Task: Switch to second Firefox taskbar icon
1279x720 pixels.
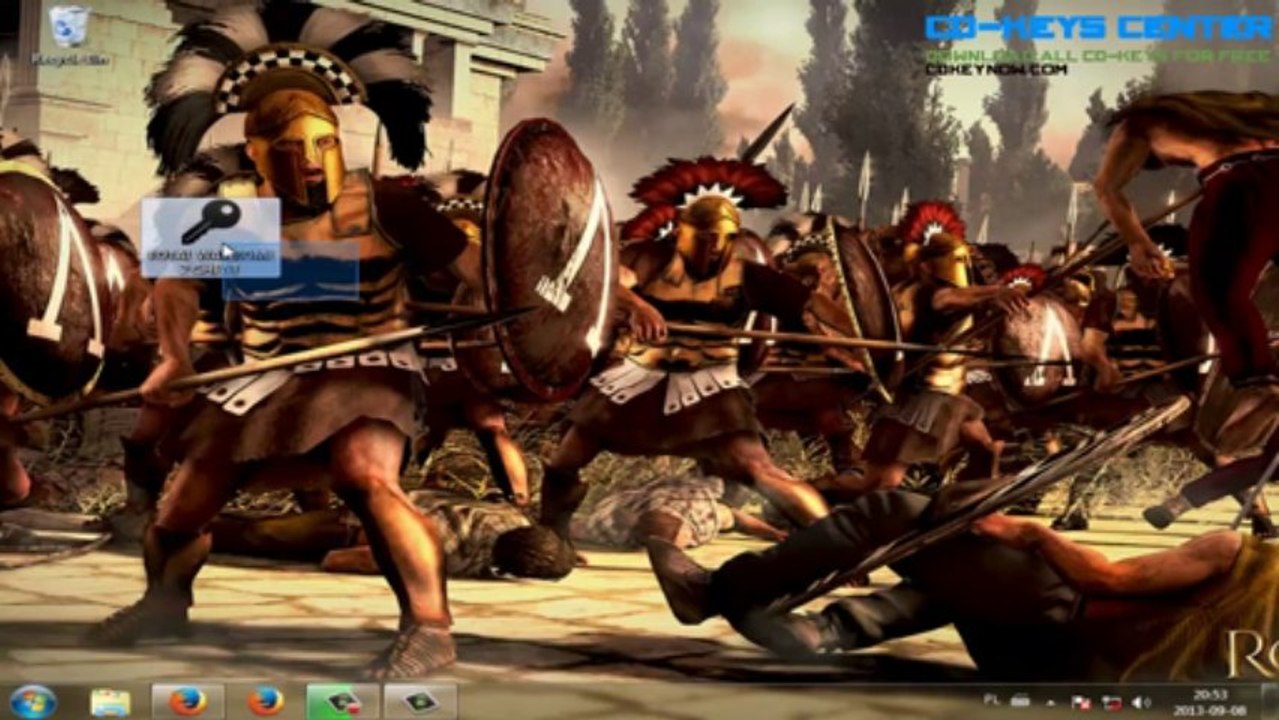Action: pyautogui.click(x=265, y=702)
